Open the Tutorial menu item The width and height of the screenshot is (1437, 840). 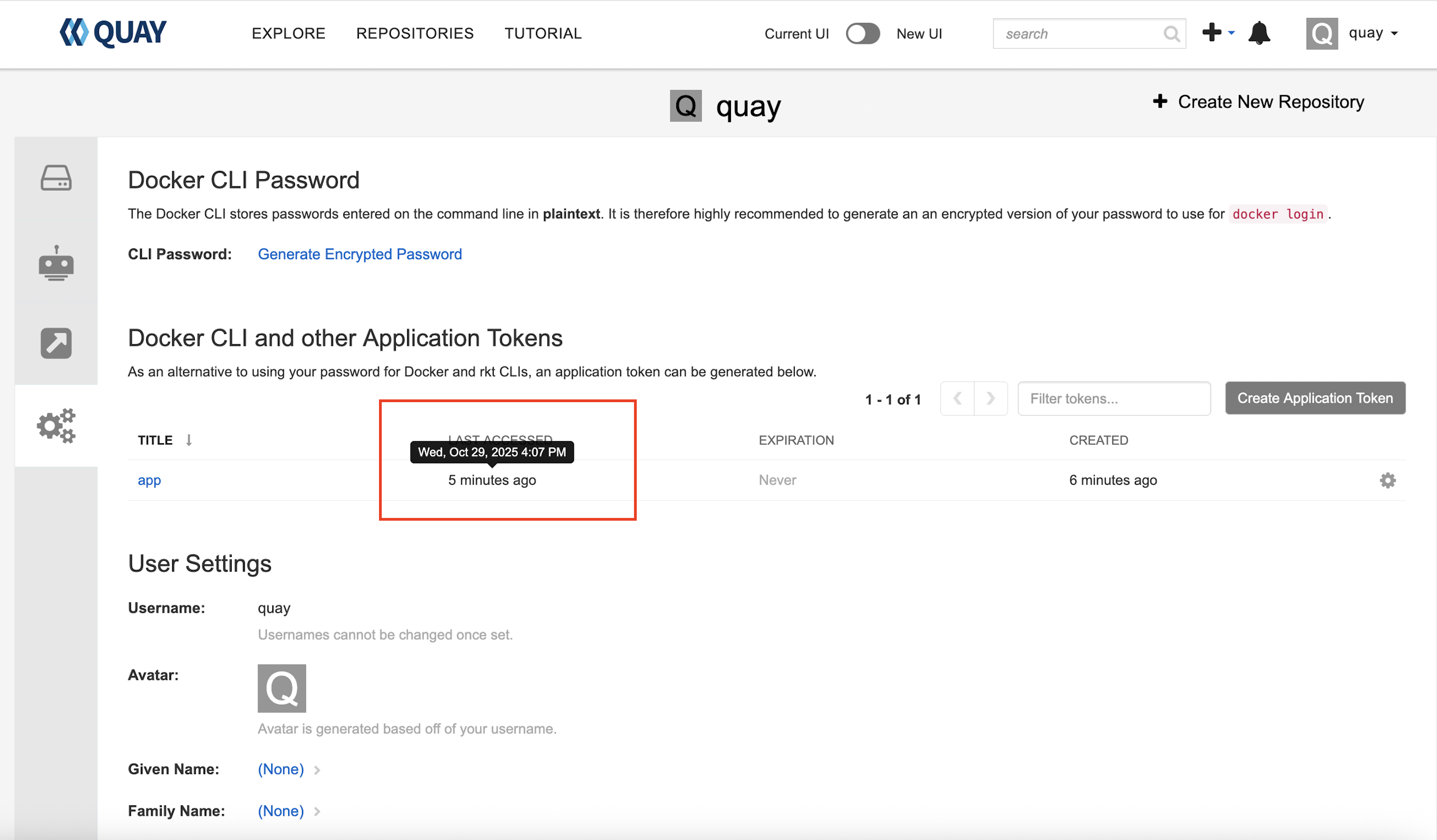coord(543,34)
